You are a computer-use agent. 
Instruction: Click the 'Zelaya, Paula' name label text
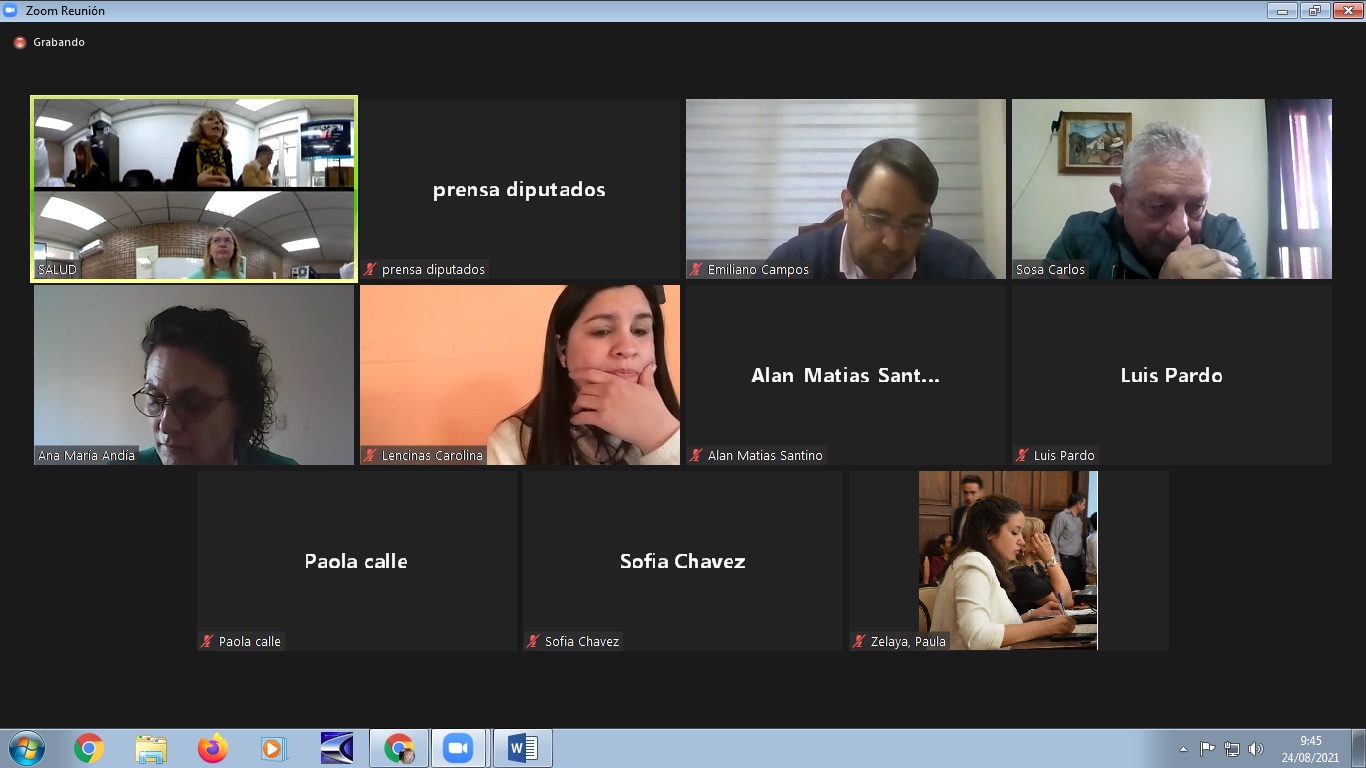pyautogui.click(x=908, y=642)
